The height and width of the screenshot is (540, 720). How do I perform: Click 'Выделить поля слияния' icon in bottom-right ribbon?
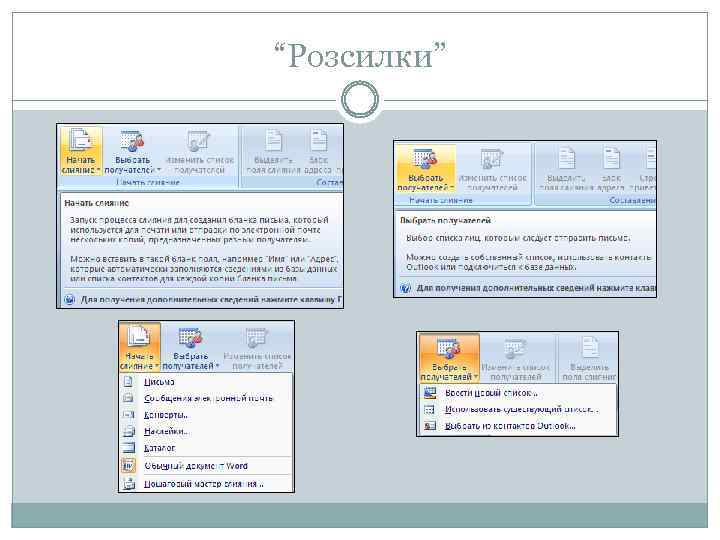click(590, 348)
